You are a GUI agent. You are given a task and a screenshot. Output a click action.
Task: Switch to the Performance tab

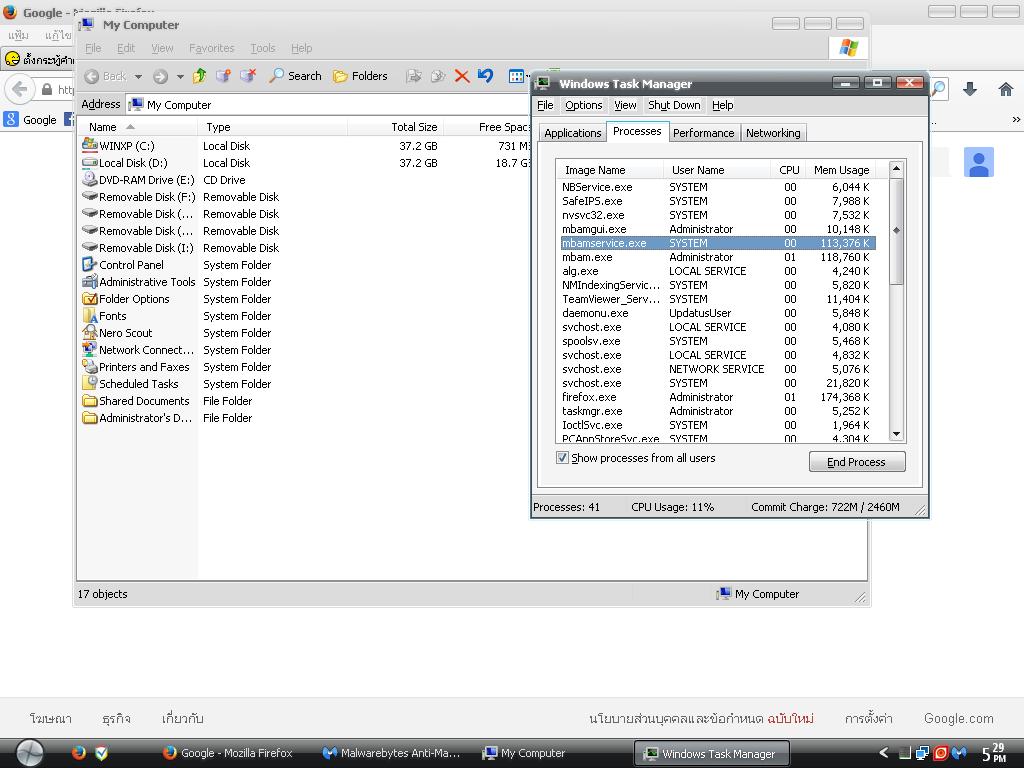pos(703,133)
